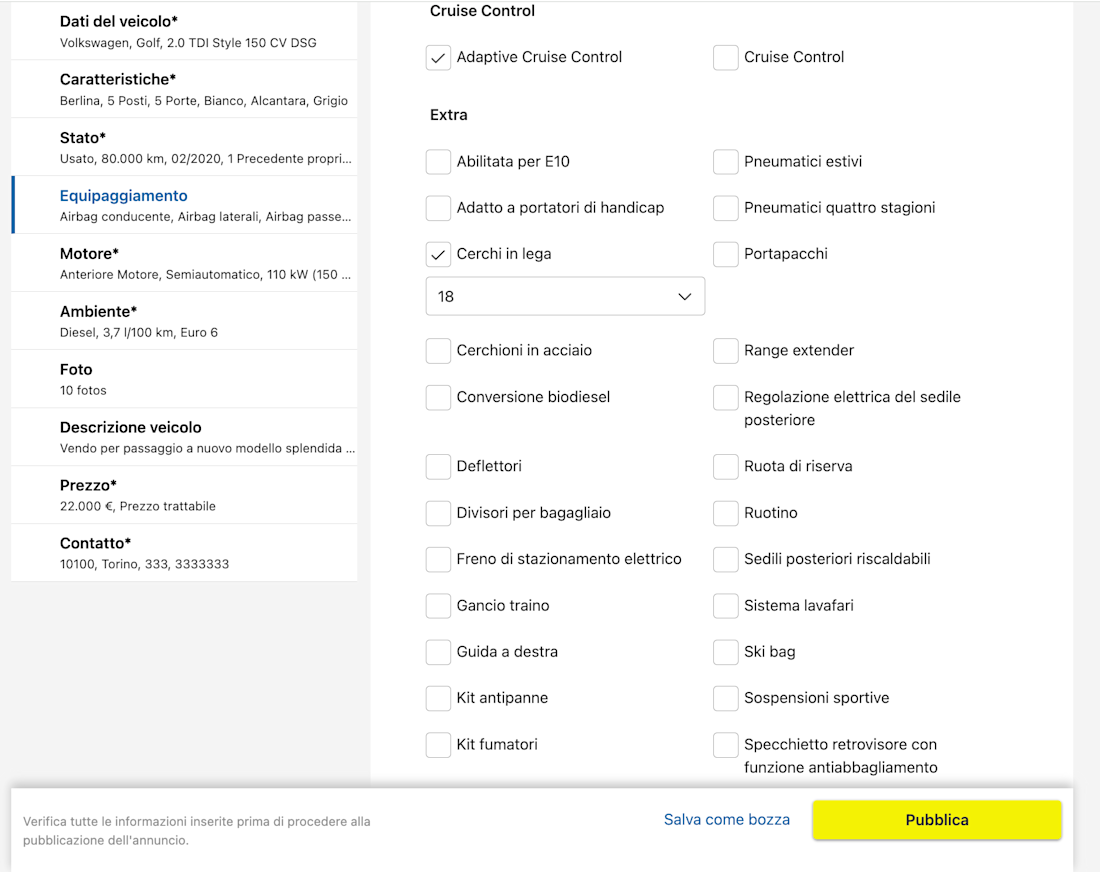Image resolution: width=1100 pixels, height=872 pixels.
Task: Open the Descrizione veicolo section
Action: point(184,437)
